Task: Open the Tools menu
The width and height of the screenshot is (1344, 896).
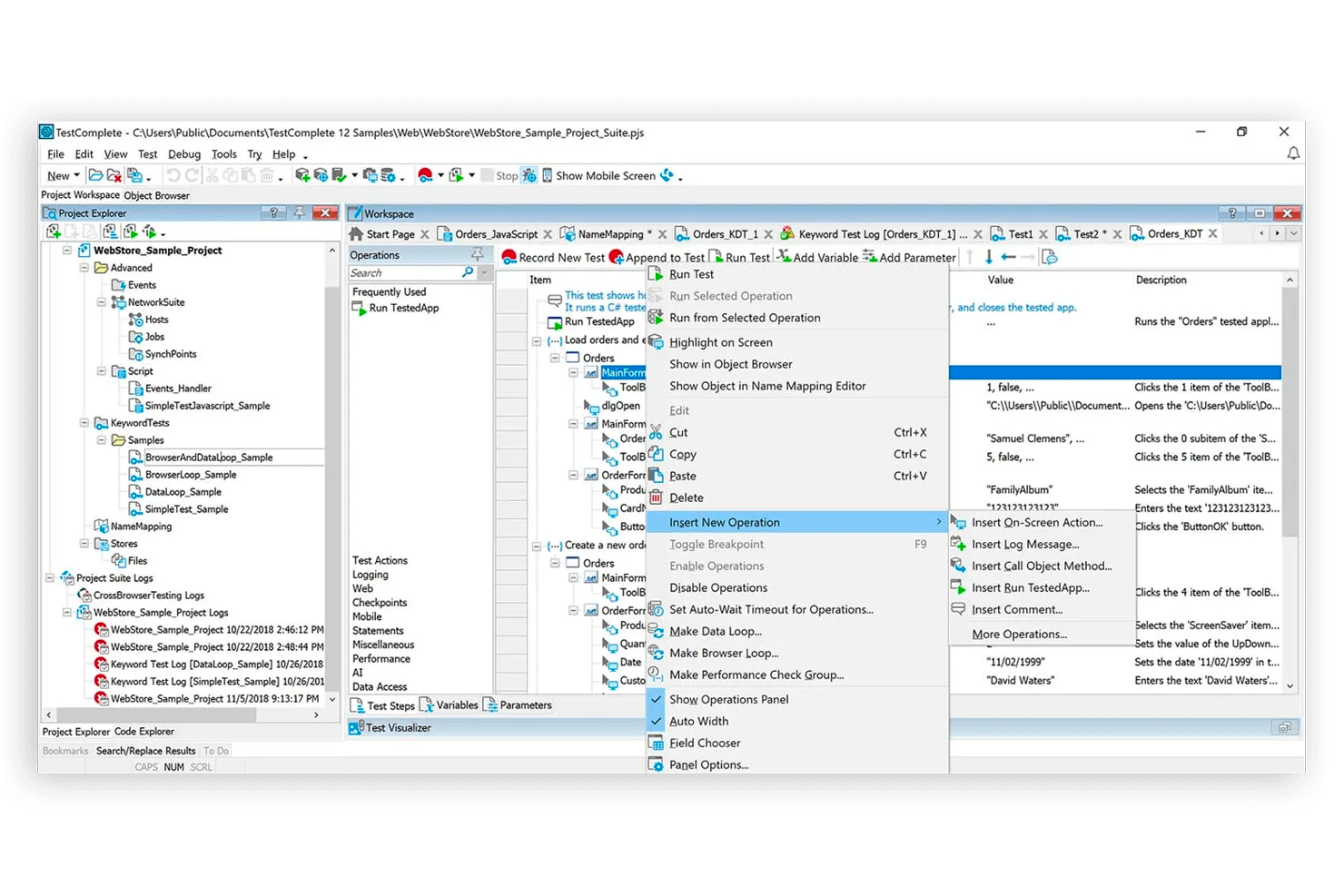Action: 224,154
